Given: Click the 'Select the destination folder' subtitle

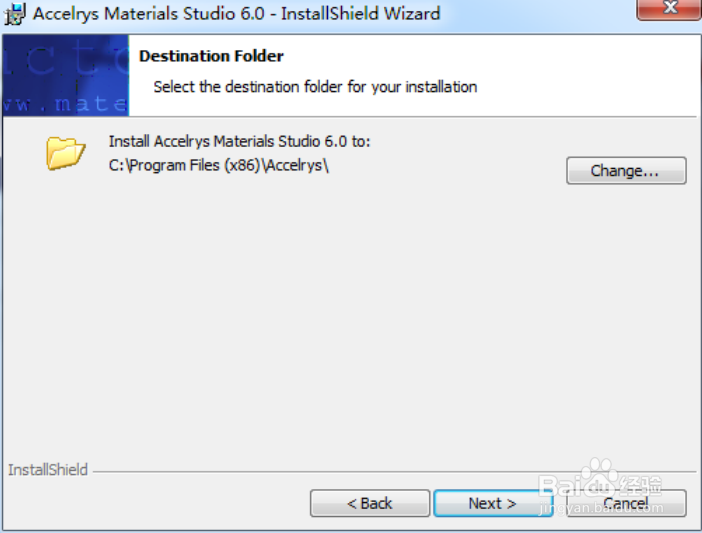Looking at the screenshot, I should click(x=315, y=87).
